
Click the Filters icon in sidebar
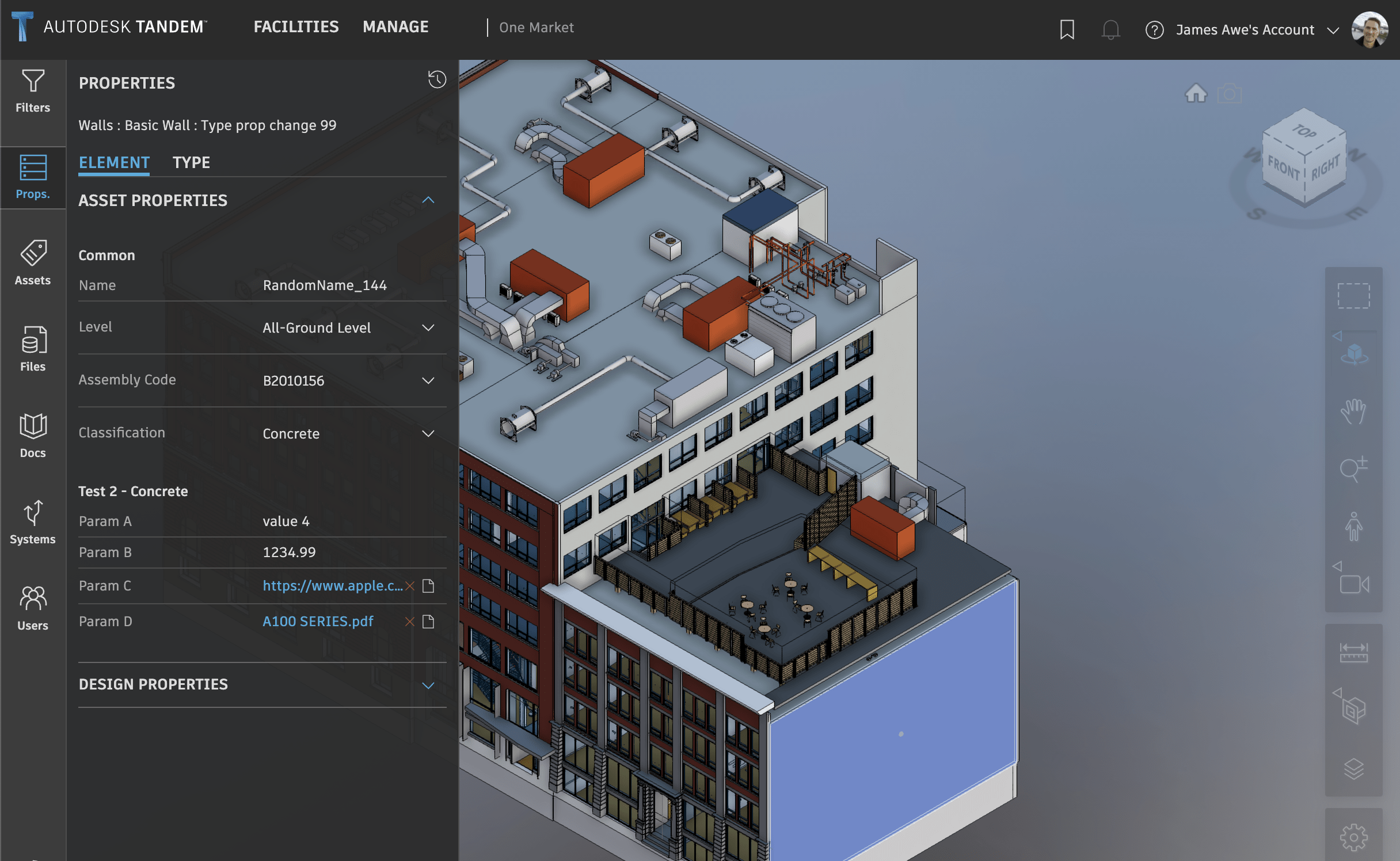pyautogui.click(x=32, y=89)
